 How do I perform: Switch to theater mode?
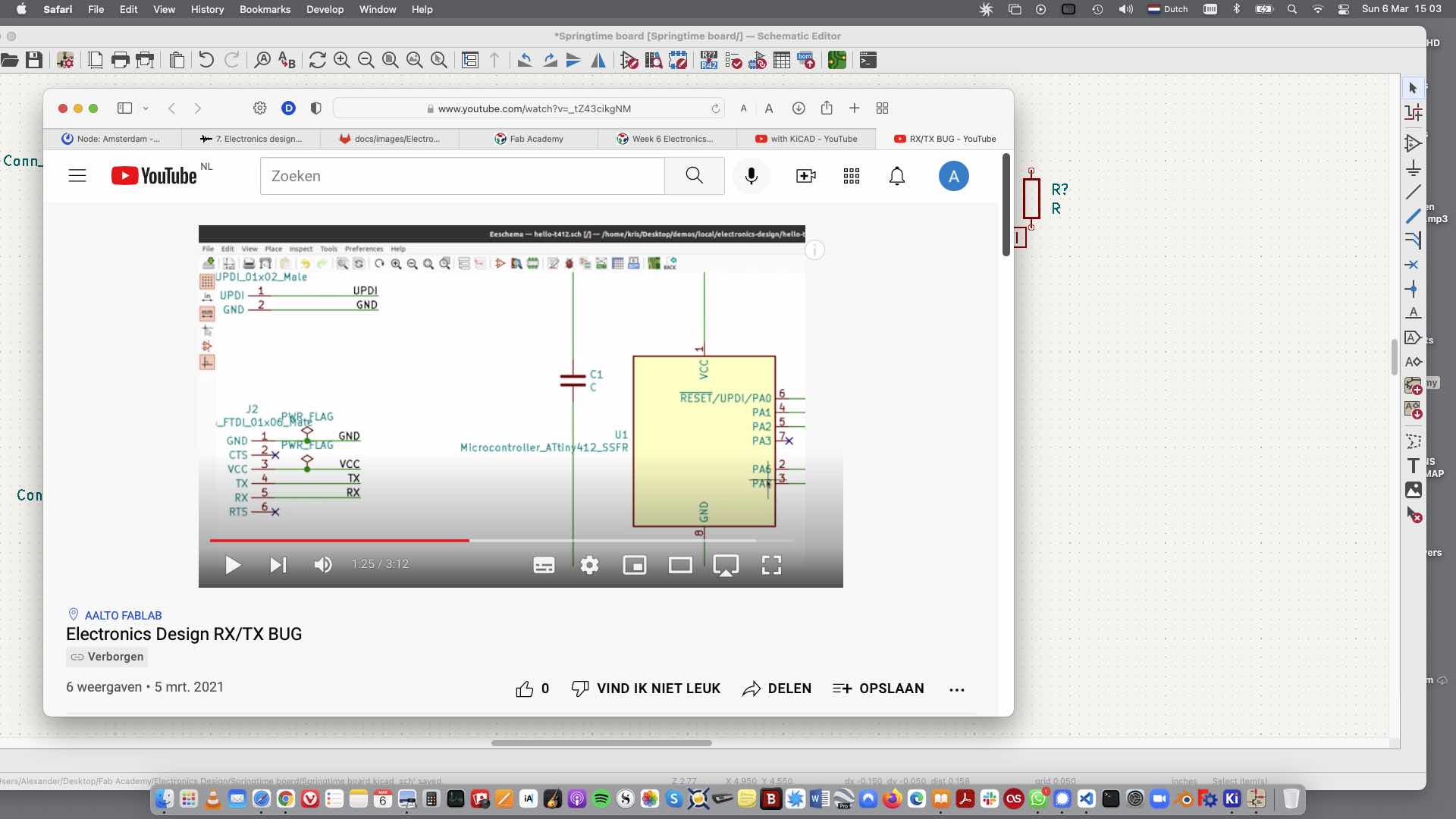[x=680, y=565]
